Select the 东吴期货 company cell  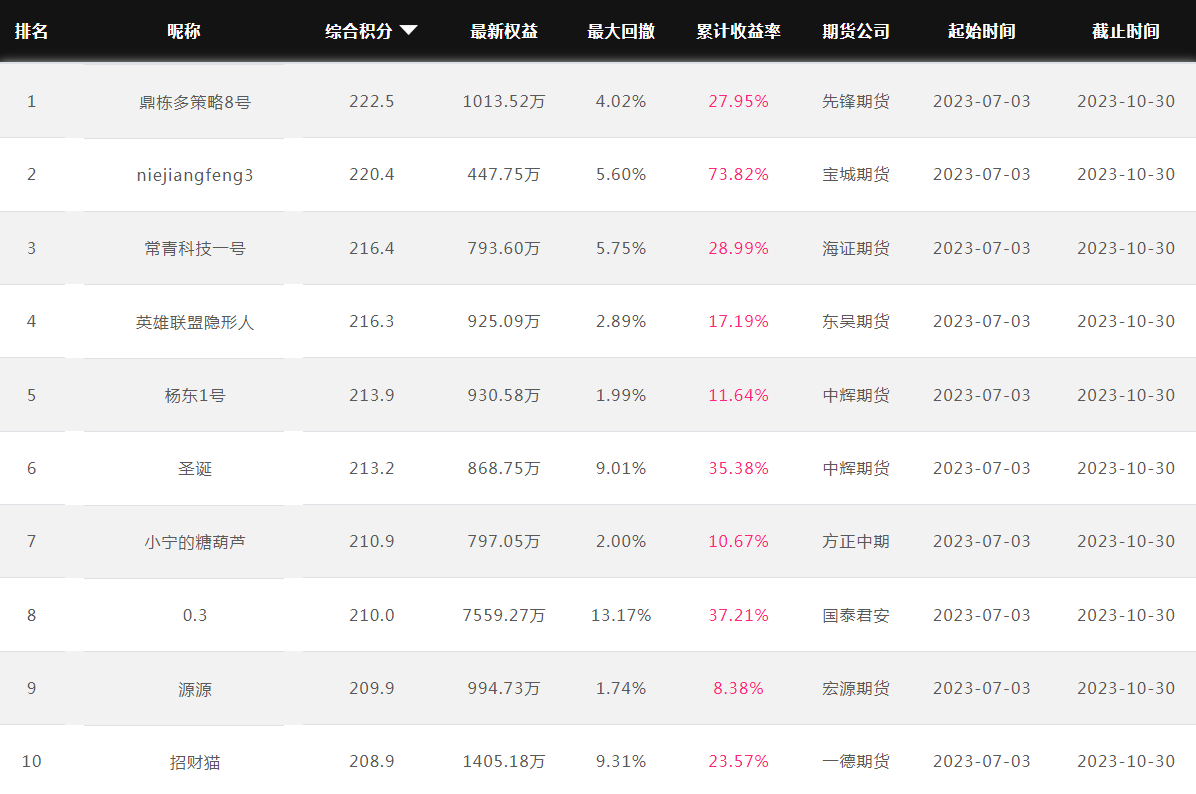(856, 322)
